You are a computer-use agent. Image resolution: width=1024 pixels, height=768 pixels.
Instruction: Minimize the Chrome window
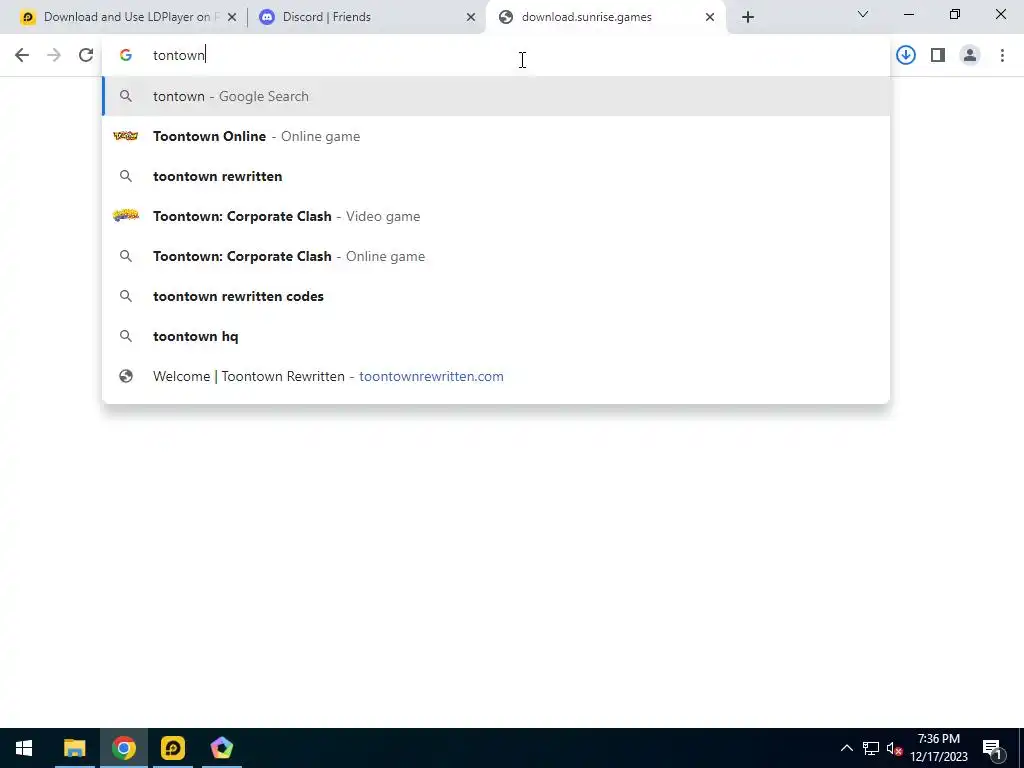(908, 14)
